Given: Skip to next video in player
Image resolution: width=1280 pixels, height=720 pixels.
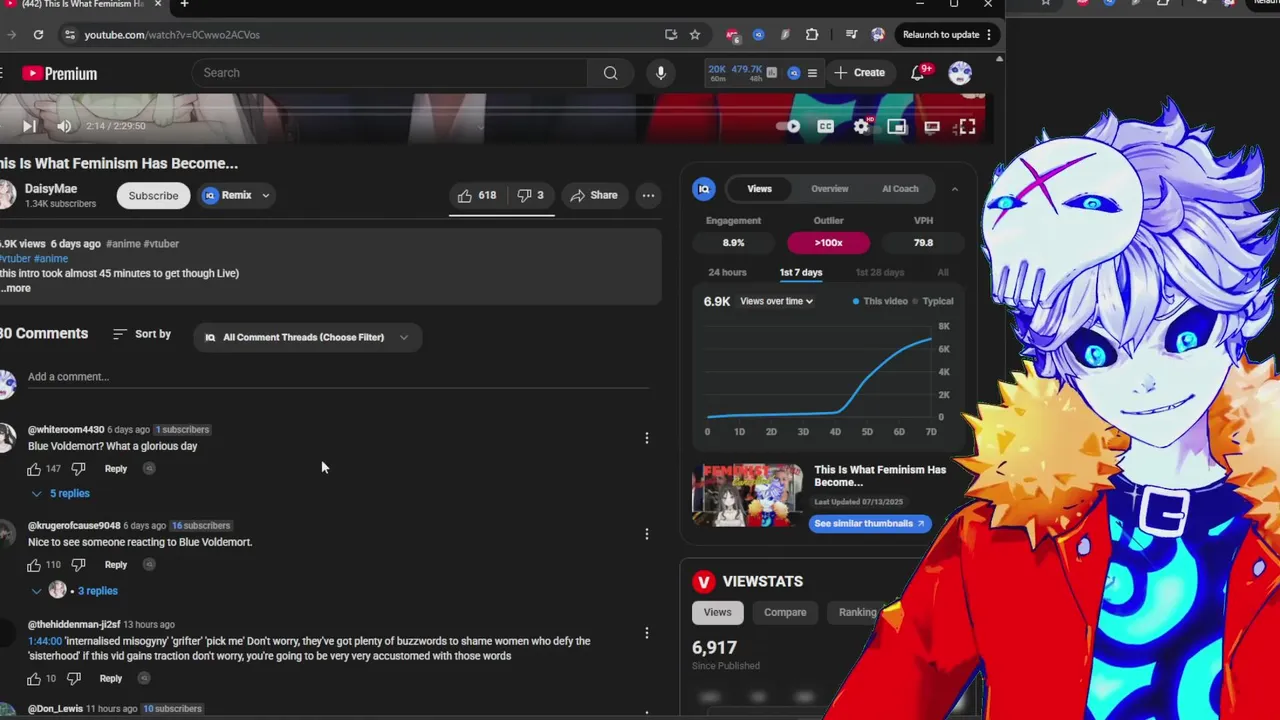Looking at the screenshot, I should [29, 126].
